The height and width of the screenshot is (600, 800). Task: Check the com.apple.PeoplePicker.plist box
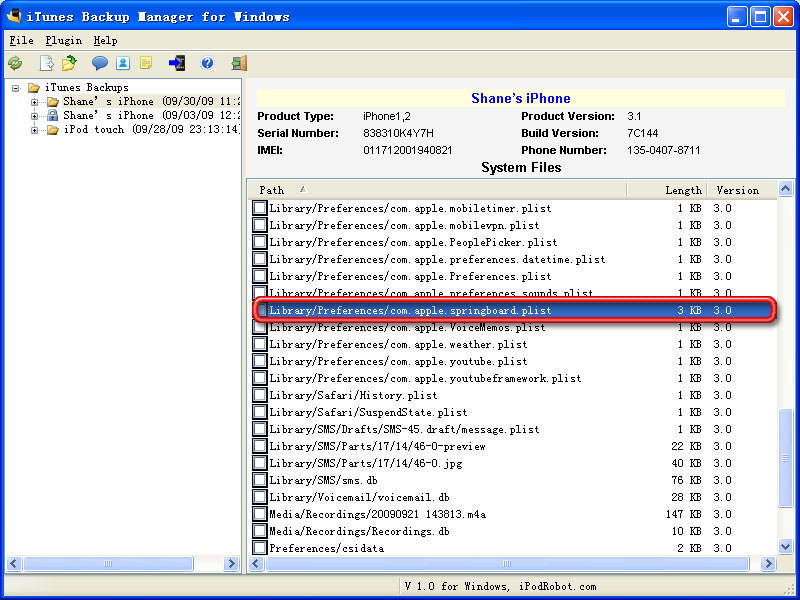[260, 242]
